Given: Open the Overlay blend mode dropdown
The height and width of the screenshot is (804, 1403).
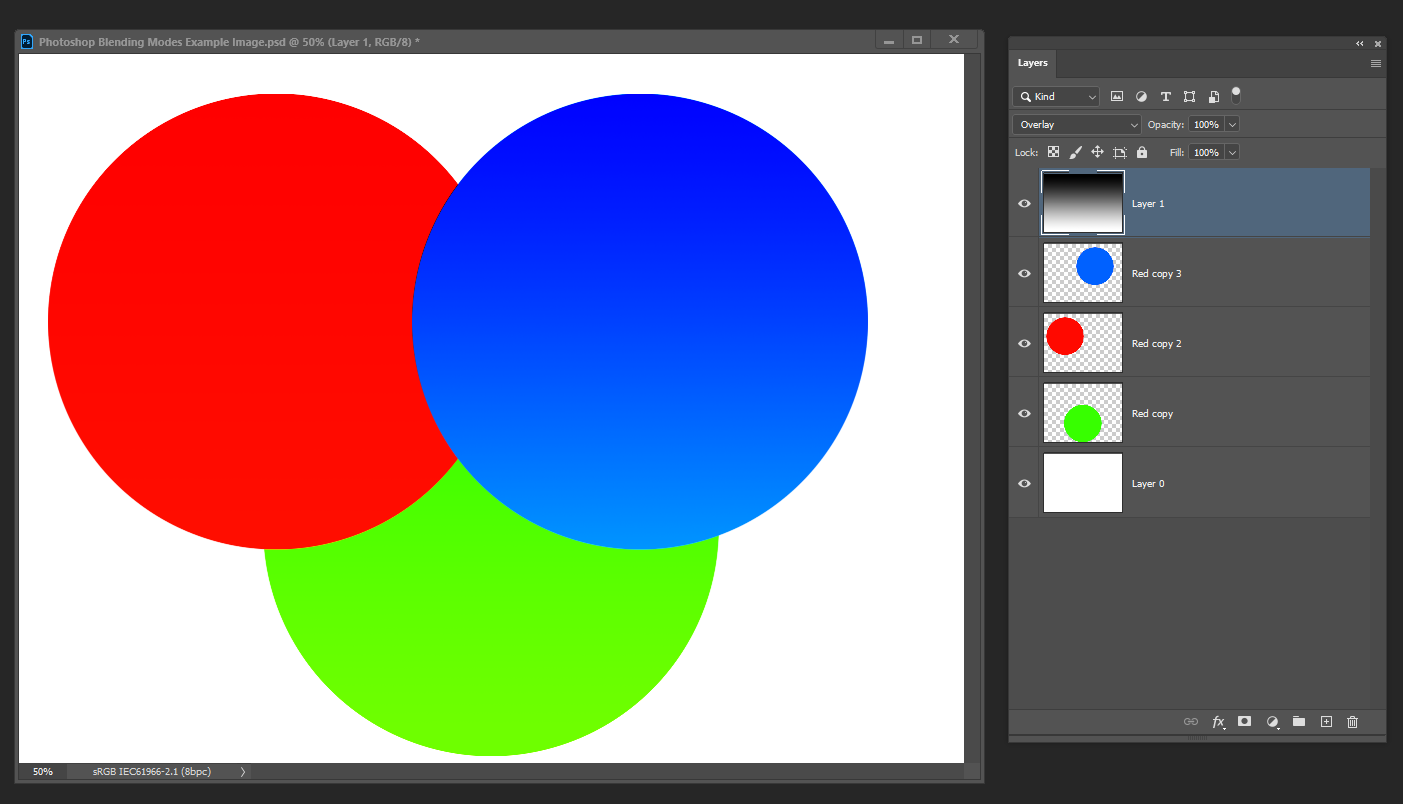Looking at the screenshot, I should [1076, 125].
